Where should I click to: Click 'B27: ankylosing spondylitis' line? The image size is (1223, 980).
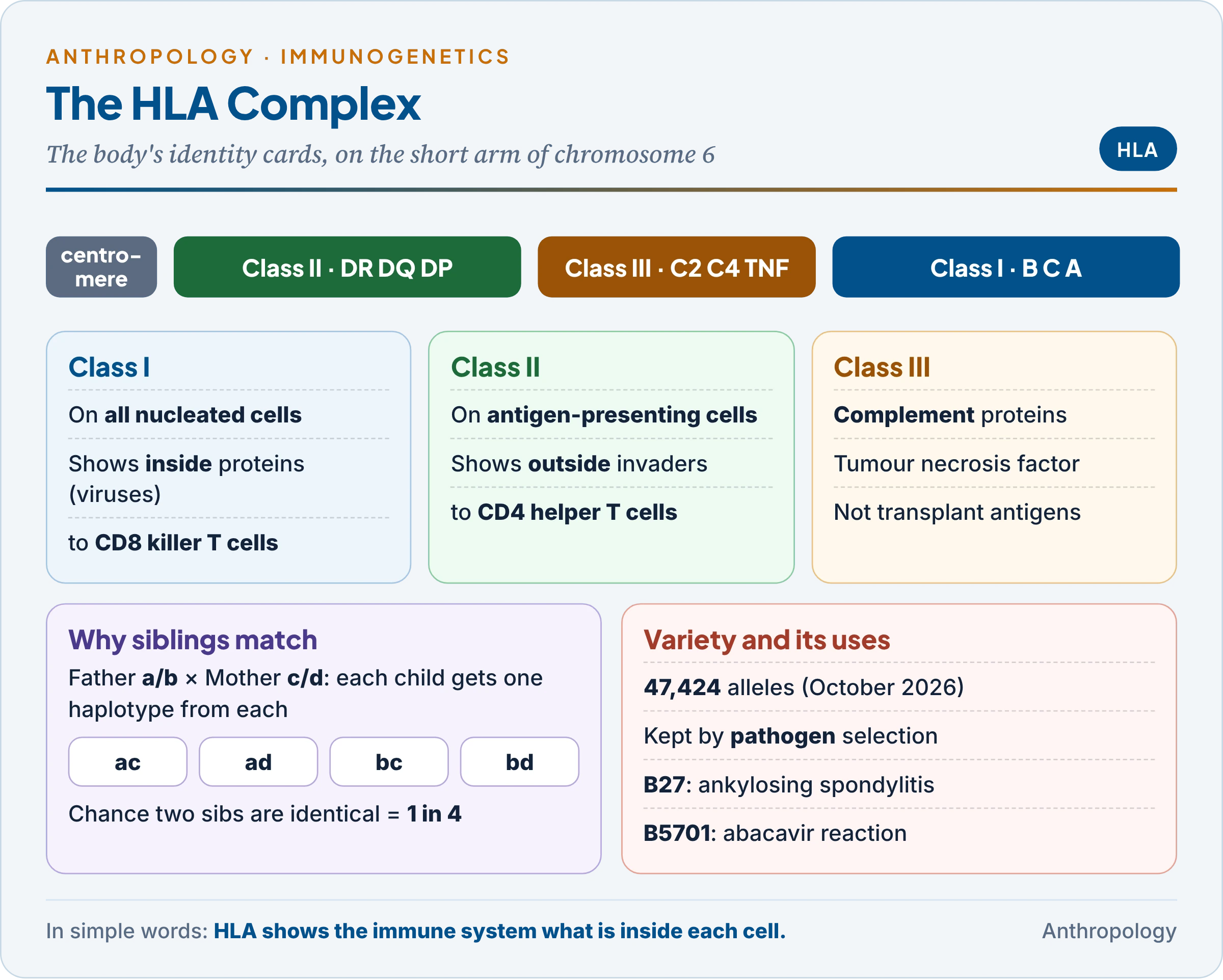tap(788, 785)
